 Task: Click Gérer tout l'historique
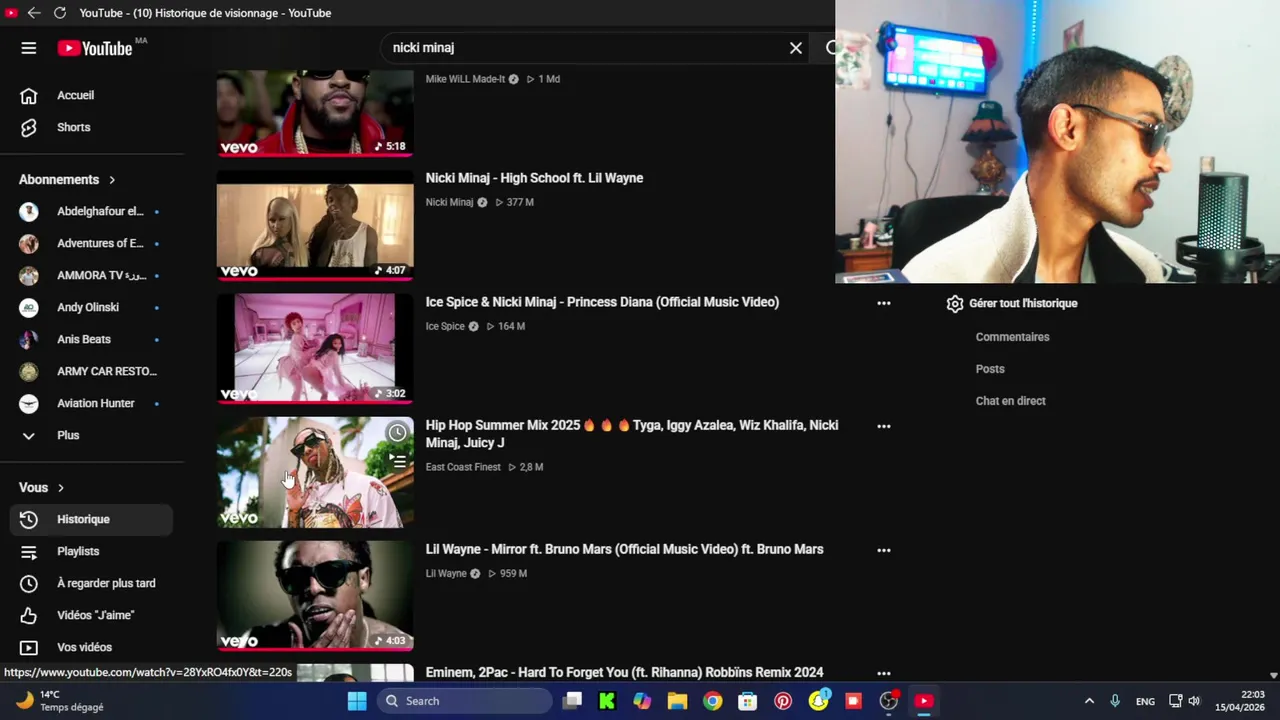(1023, 303)
